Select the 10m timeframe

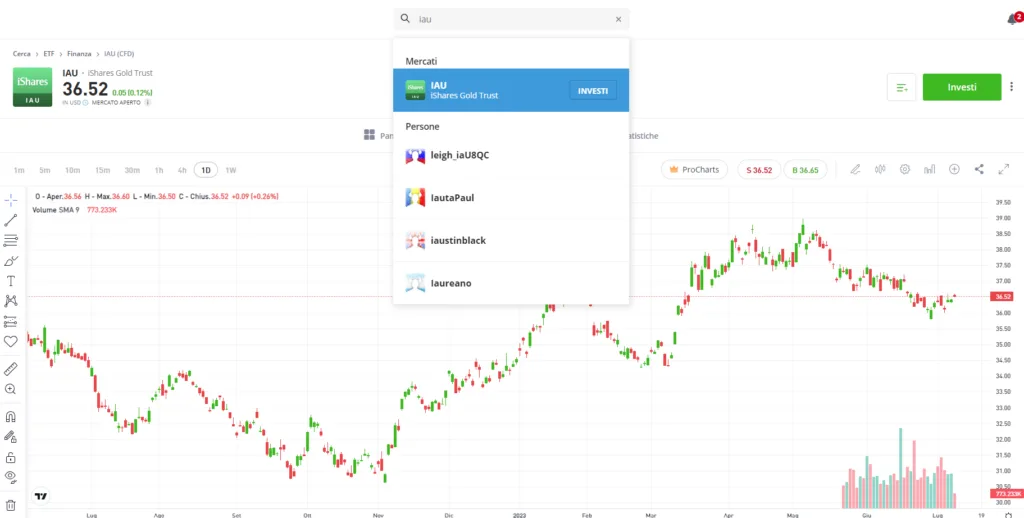(72, 170)
